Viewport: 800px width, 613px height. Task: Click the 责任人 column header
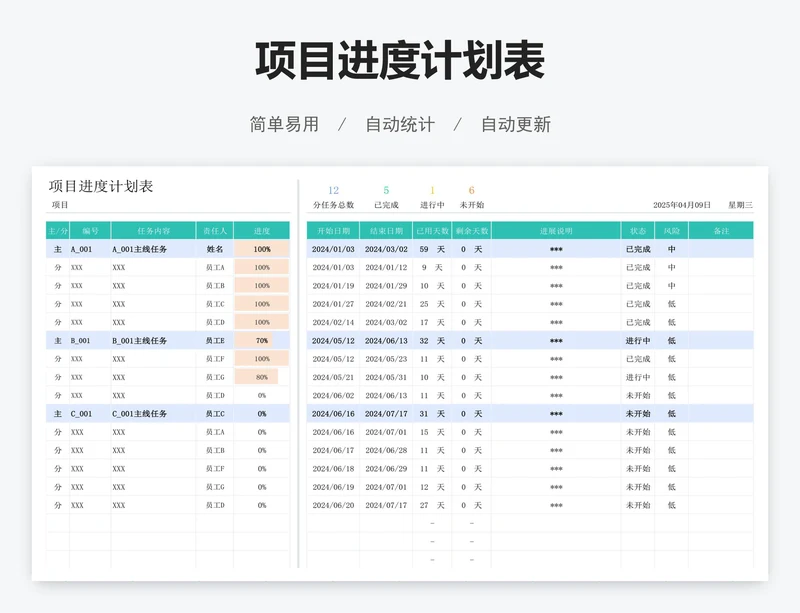click(215, 231)
